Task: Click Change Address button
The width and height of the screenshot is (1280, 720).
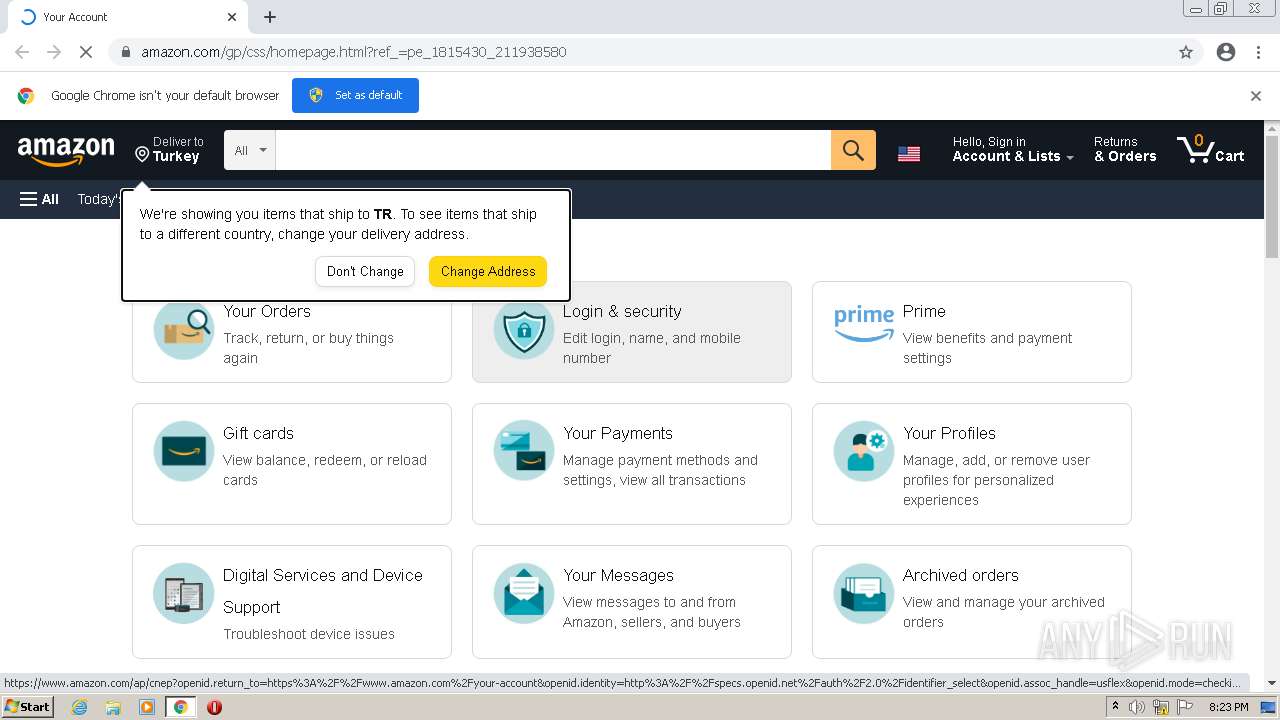Action: coord(488,271)
